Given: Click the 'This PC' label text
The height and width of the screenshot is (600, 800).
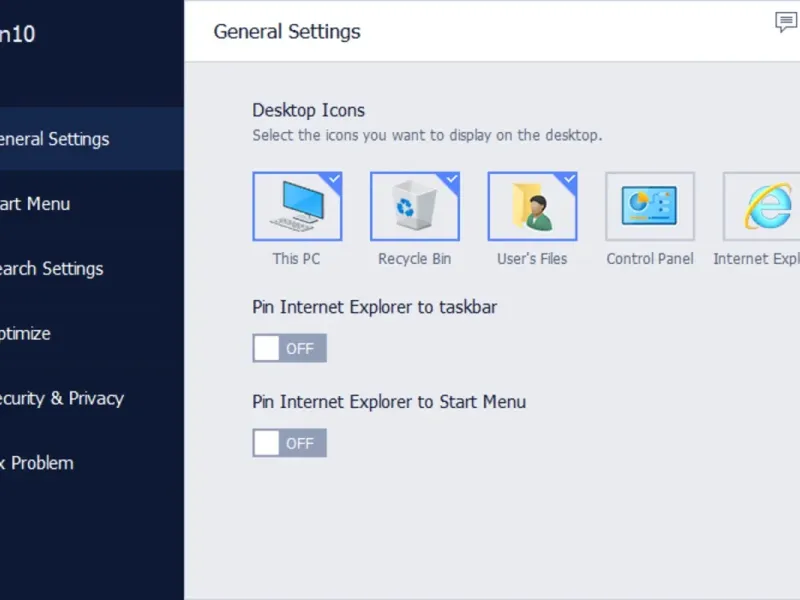Looking at the screenshot, I should pos(296,259).
